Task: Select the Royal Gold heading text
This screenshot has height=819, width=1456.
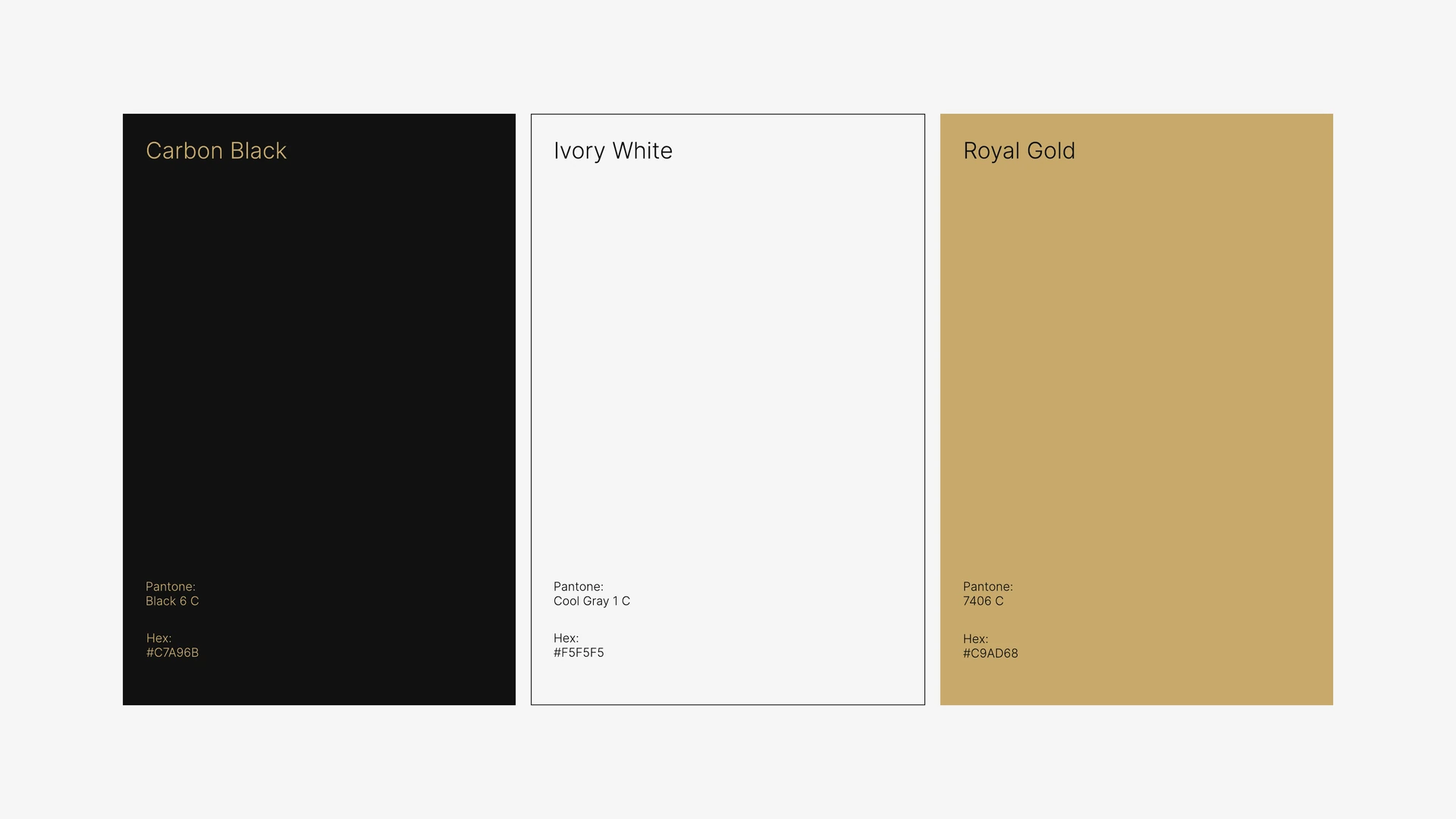Action: [1019, 151]
